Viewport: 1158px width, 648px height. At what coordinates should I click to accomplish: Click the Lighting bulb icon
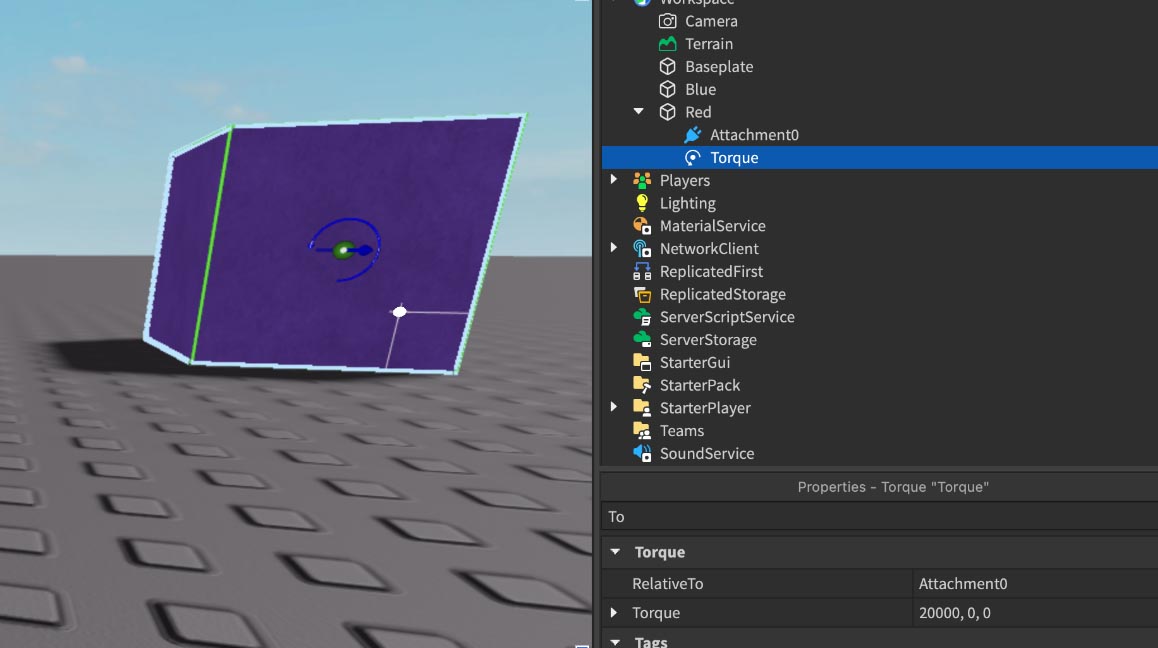pos(642,203)
